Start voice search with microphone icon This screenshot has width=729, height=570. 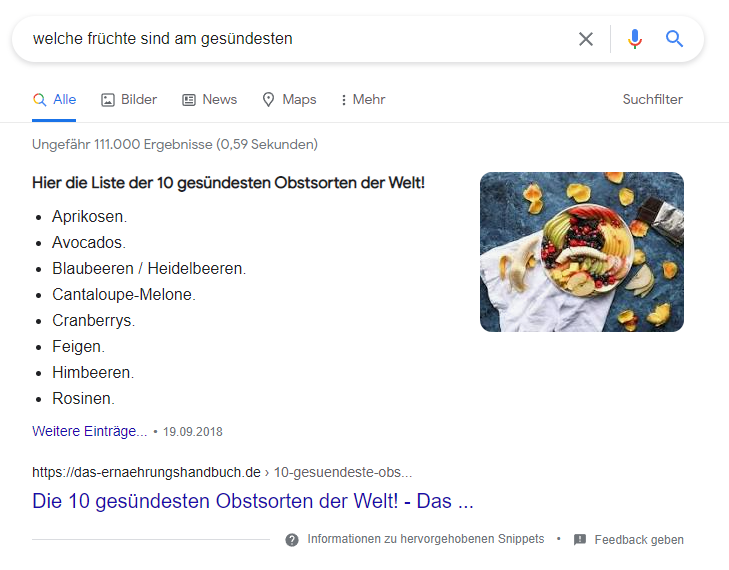click(x=635, y=39)
